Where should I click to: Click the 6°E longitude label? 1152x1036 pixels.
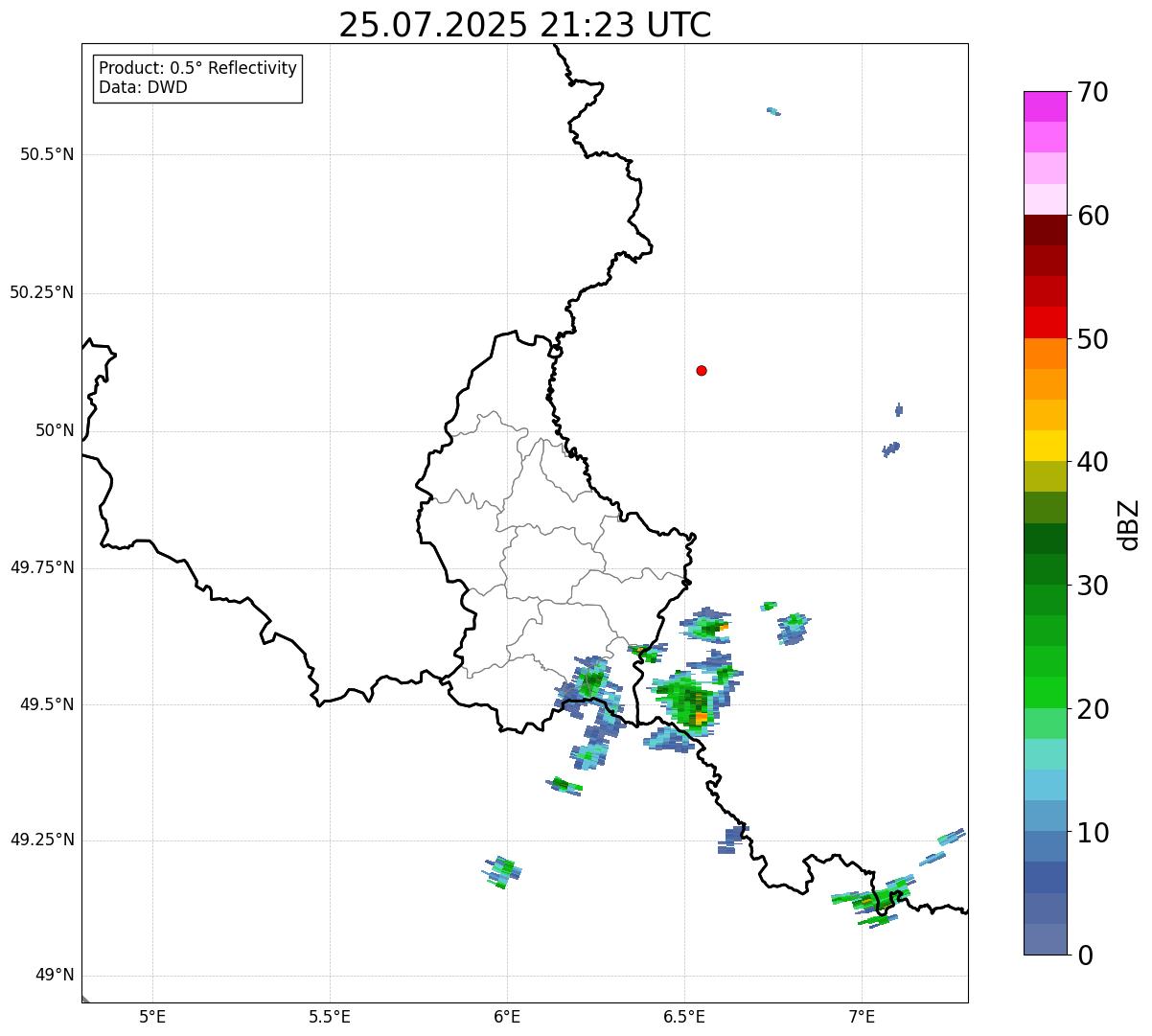[x=507, y=1017]
